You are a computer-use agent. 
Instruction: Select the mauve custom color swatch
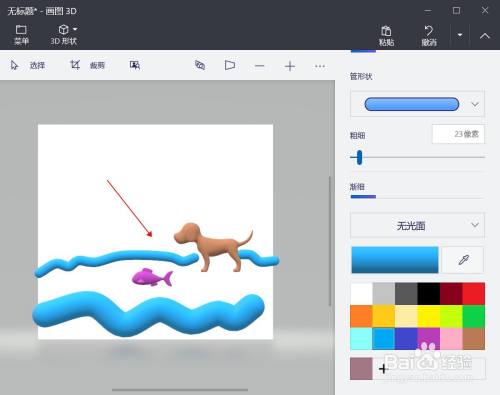pos(361,369)
